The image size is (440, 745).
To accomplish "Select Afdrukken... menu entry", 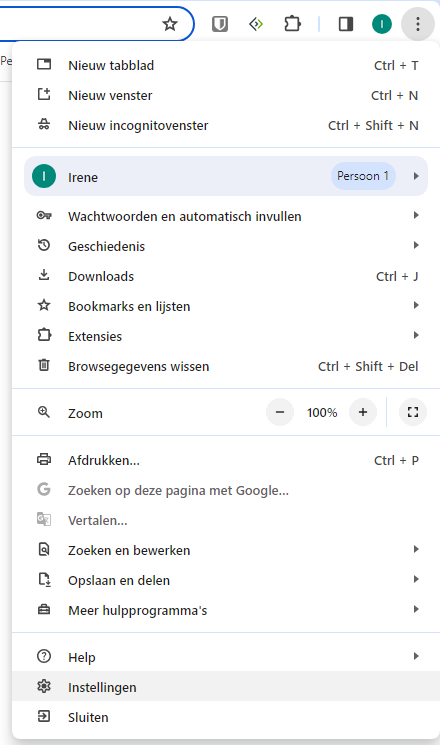I will pos(226,460).
